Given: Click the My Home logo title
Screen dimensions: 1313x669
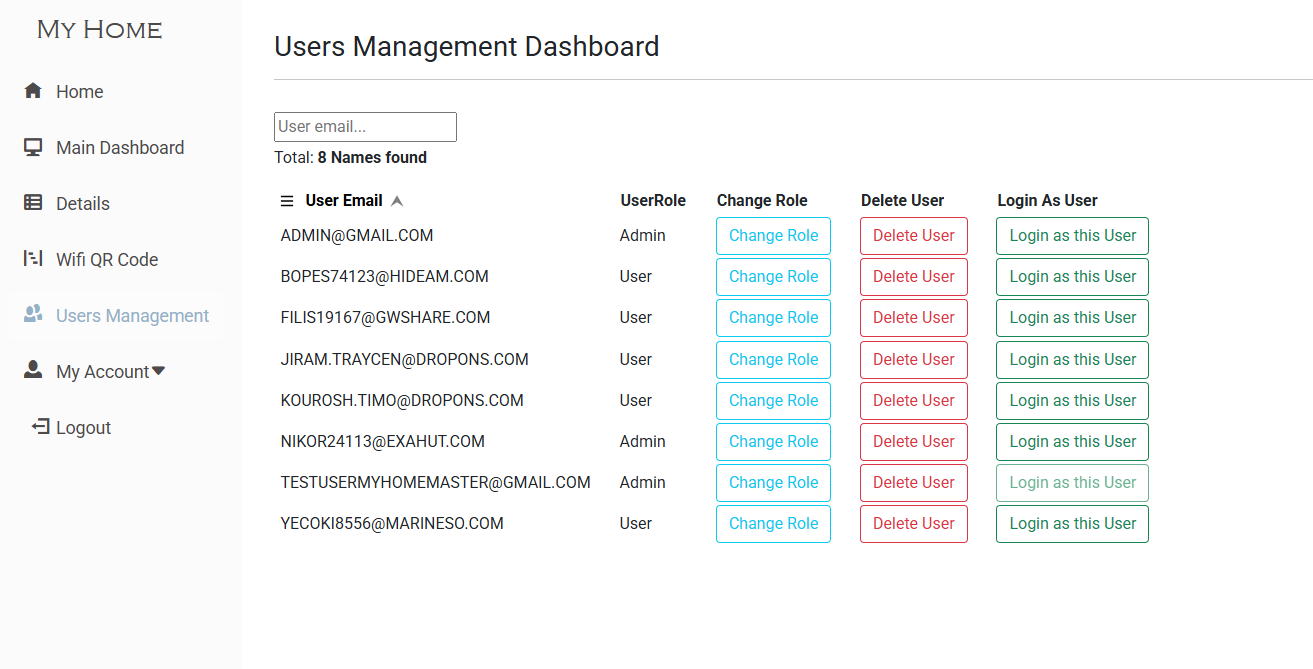Looking at the screenshot, I should click(x=100, y=30).
